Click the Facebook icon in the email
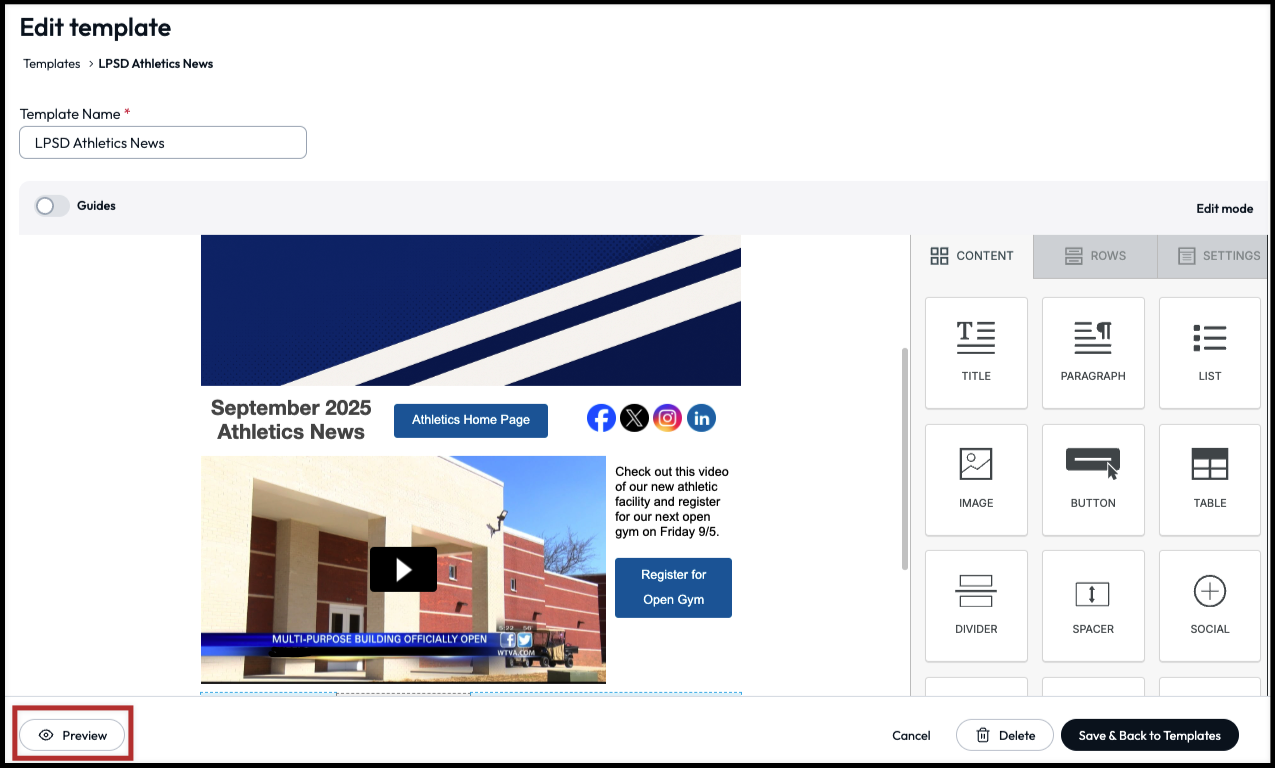 coord(601,418)
